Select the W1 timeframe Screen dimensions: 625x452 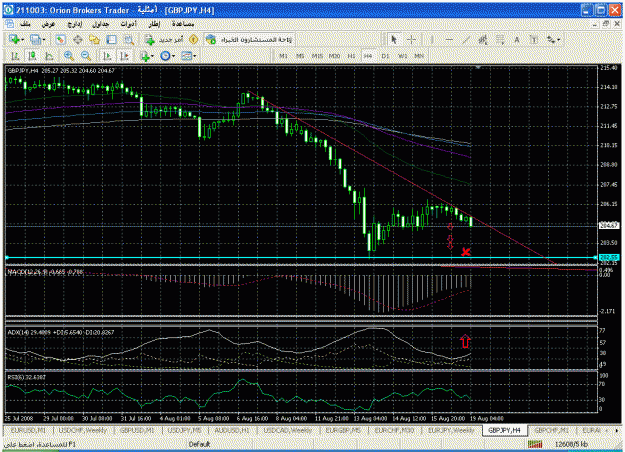402,56
